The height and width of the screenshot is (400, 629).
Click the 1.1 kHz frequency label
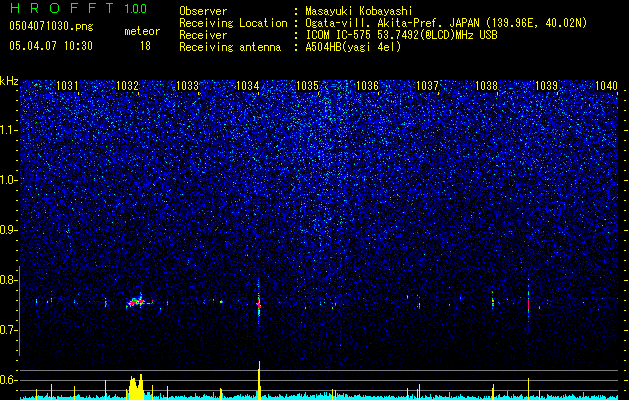pyautogui.click(x=9, y=130)
